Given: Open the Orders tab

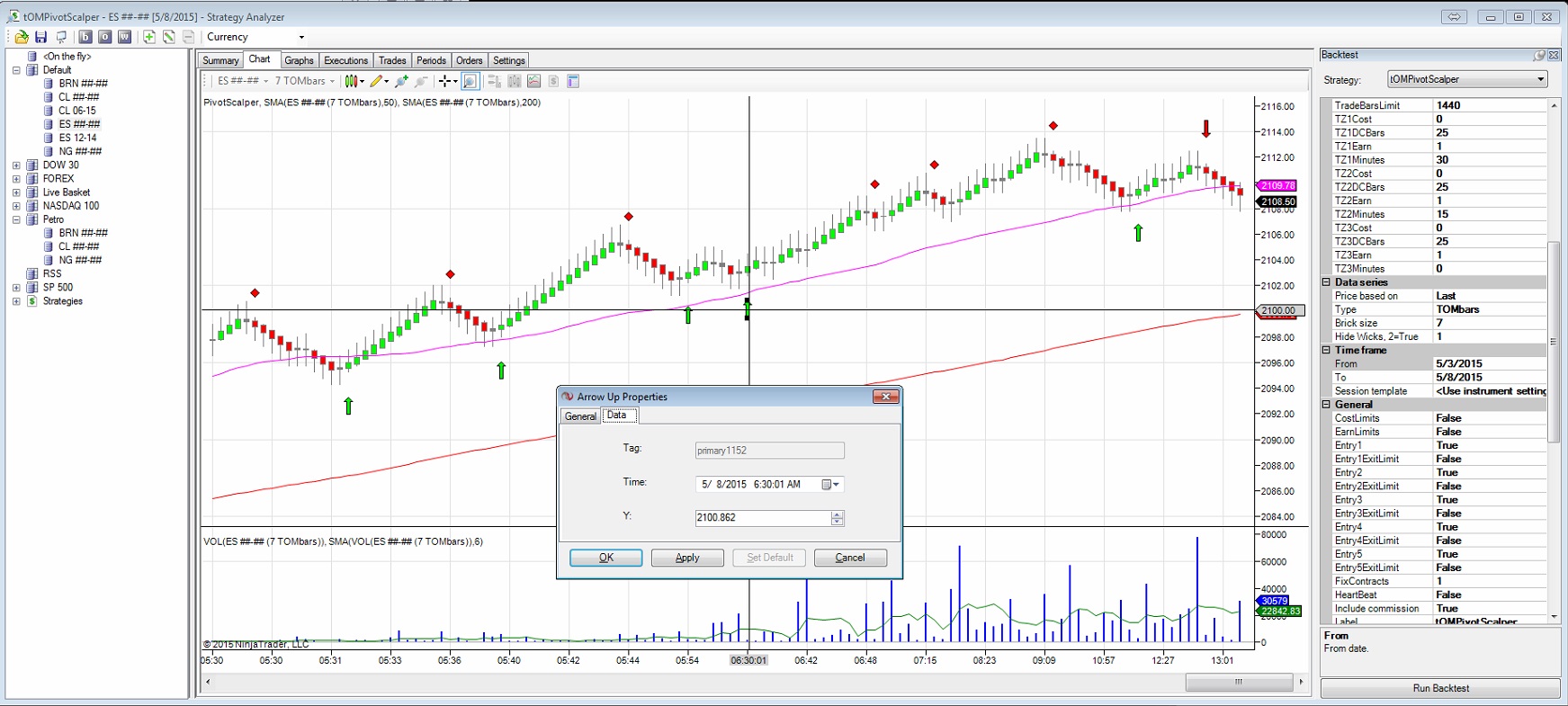Looking at the screenshot, I should pos(470,60).
